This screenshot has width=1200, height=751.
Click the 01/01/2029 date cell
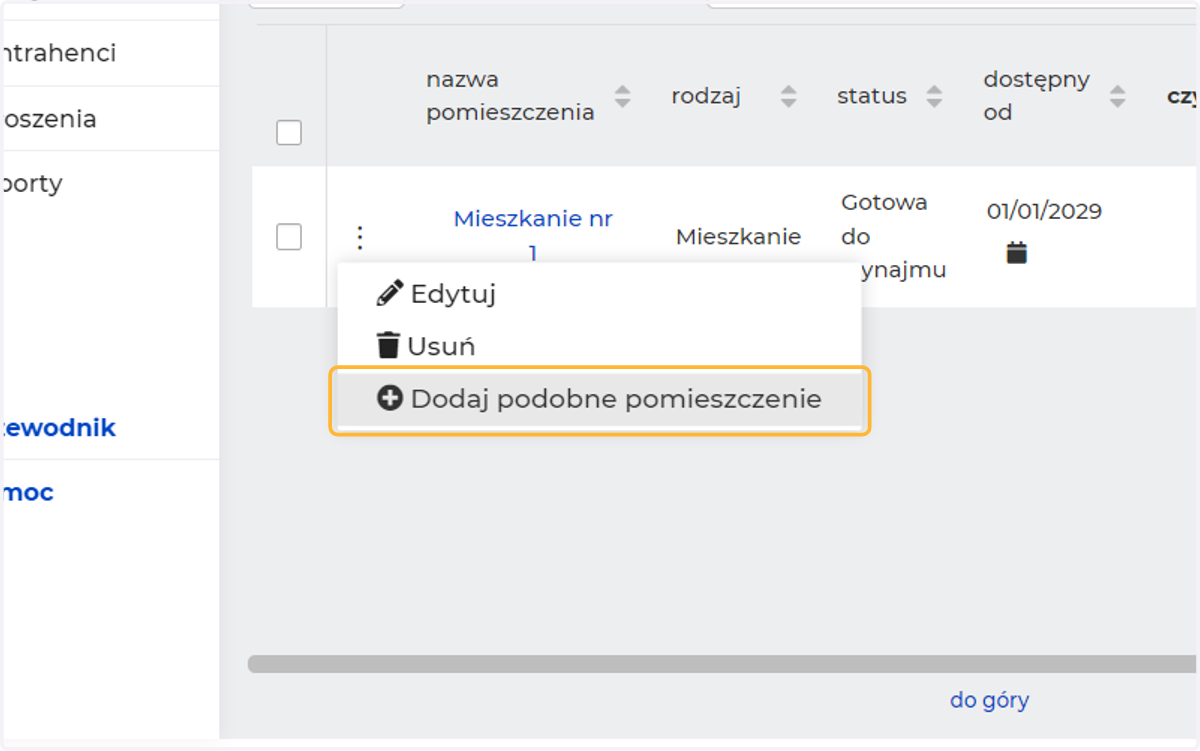pos(1044,211)
